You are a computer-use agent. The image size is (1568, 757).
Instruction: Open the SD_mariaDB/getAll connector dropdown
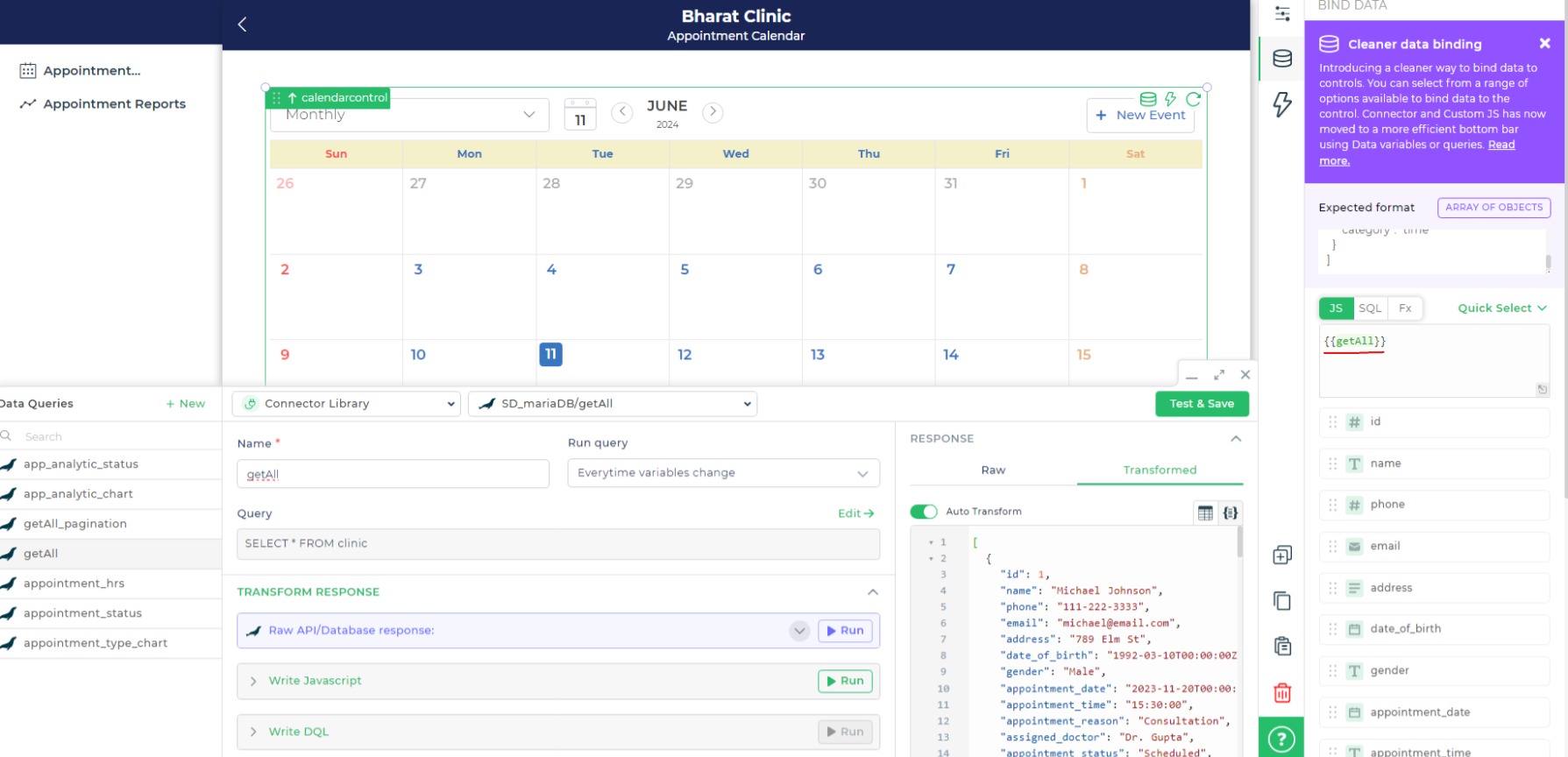point(613,404)
